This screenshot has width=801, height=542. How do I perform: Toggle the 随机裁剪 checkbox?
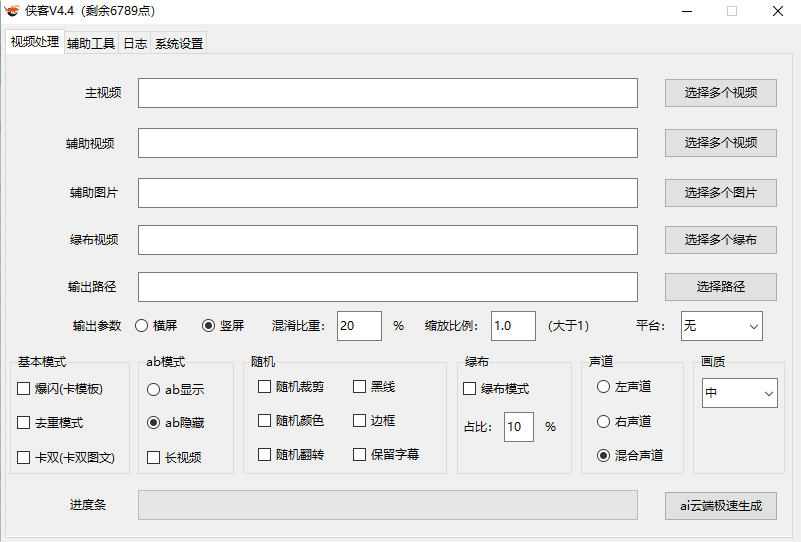point(265,387)
